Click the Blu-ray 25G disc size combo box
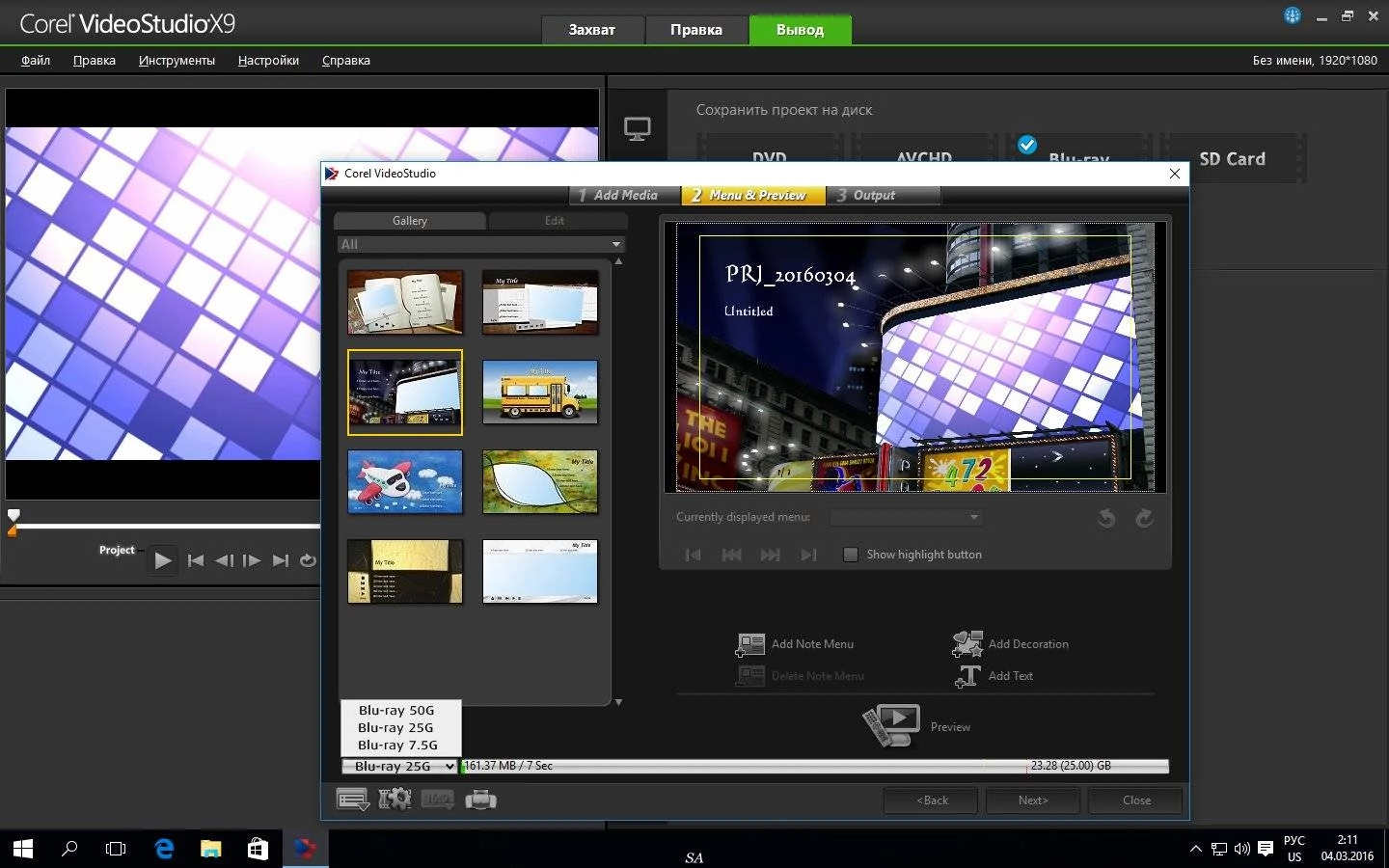The image size is (1389, 868). 399,766
